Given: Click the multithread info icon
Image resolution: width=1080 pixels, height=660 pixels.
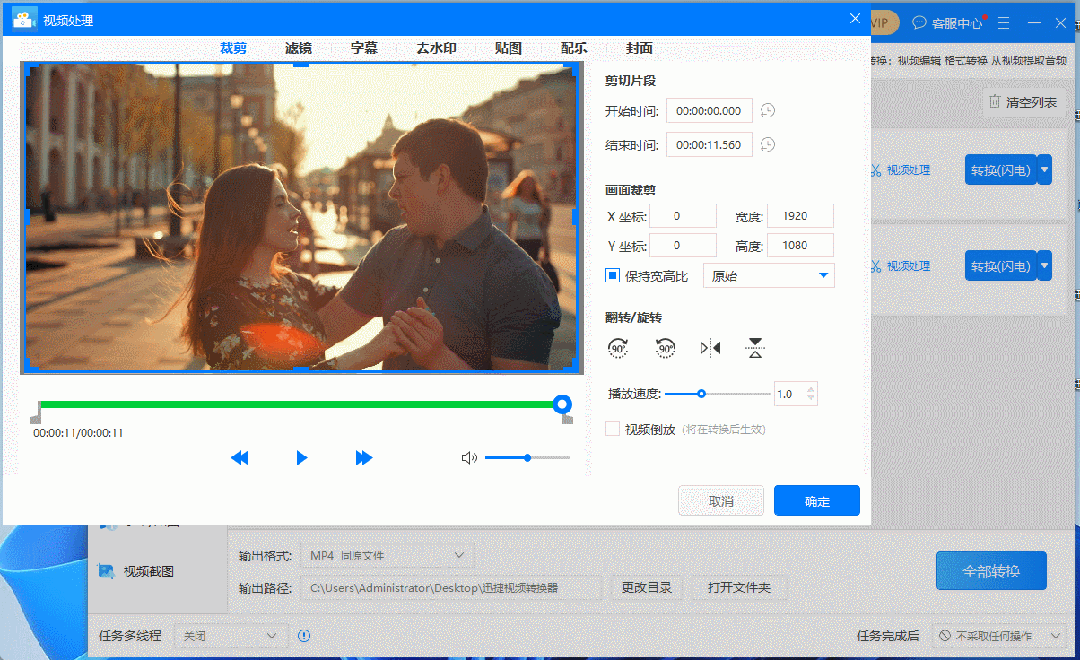Looking at the screenshot, I should click(x=304, y=636).
